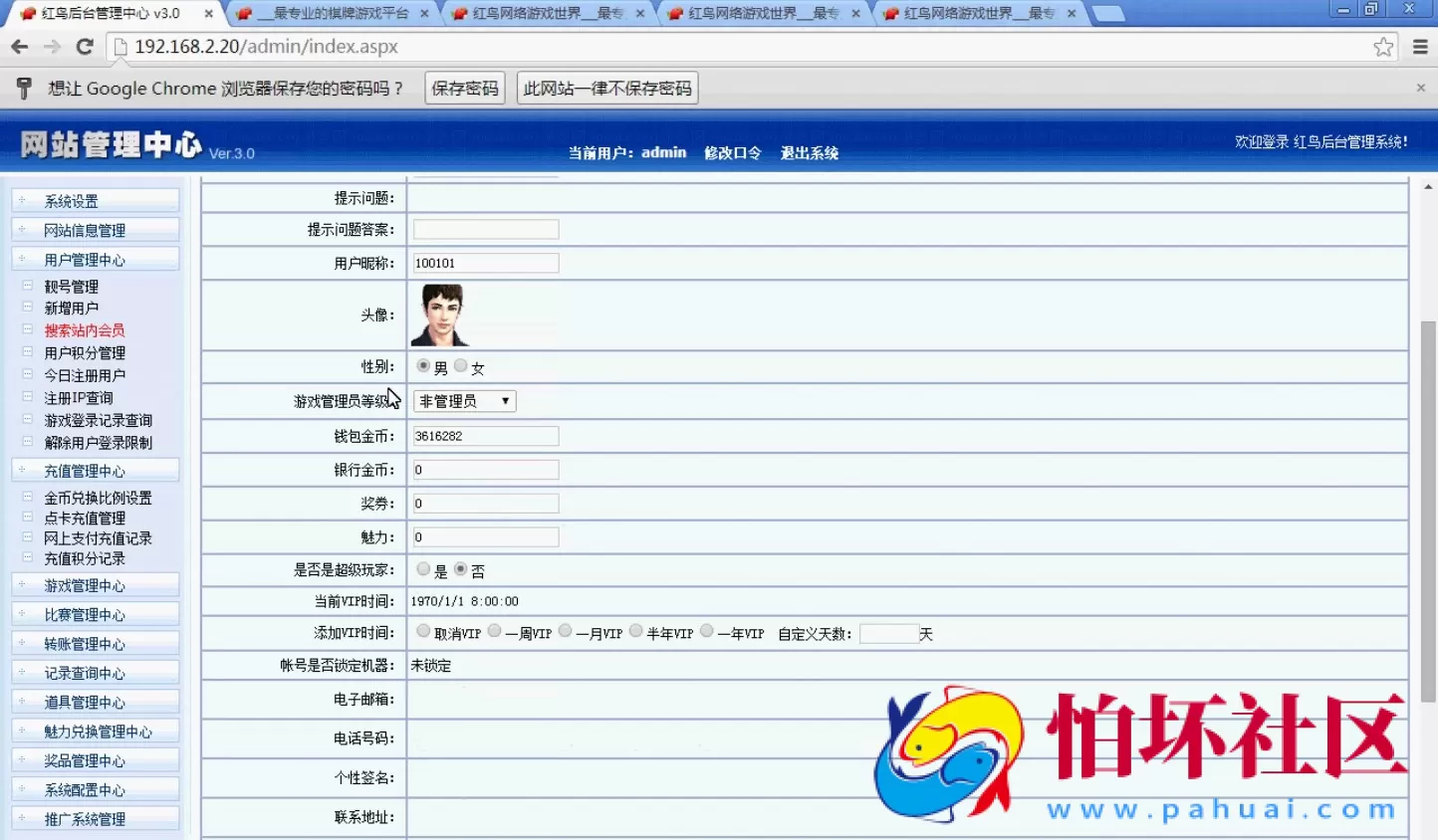Click 退出系统 in the top bar
This screenshot has height=840, width=1438.
coord(809,152)
